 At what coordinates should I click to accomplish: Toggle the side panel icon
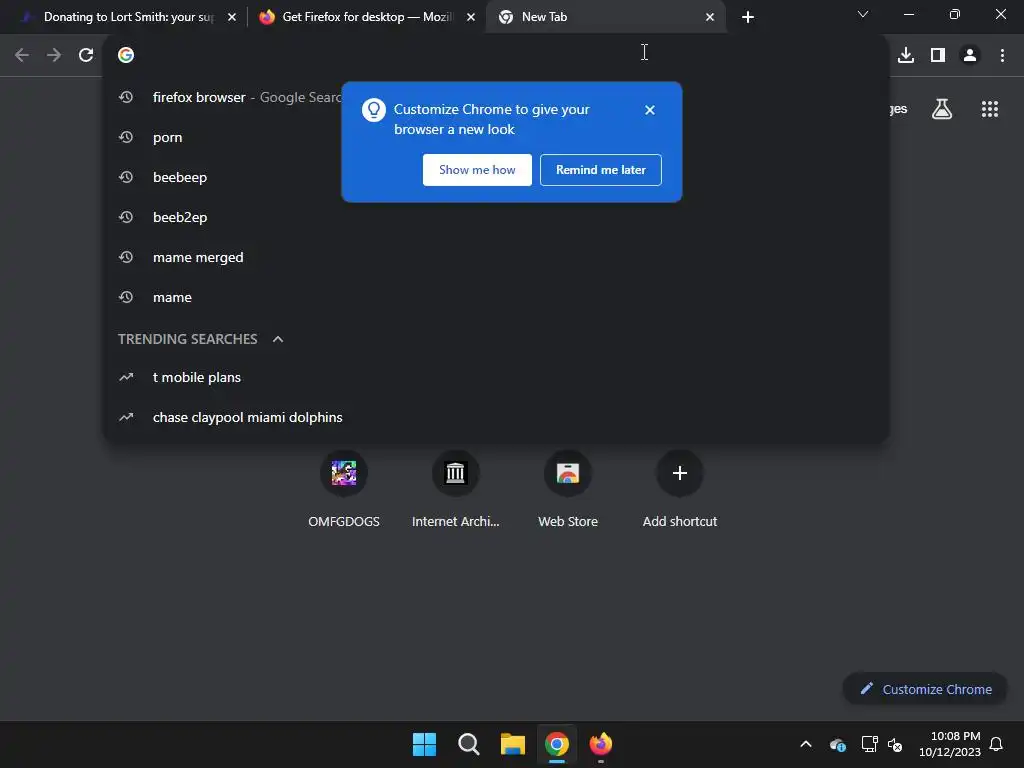[938, 56]
